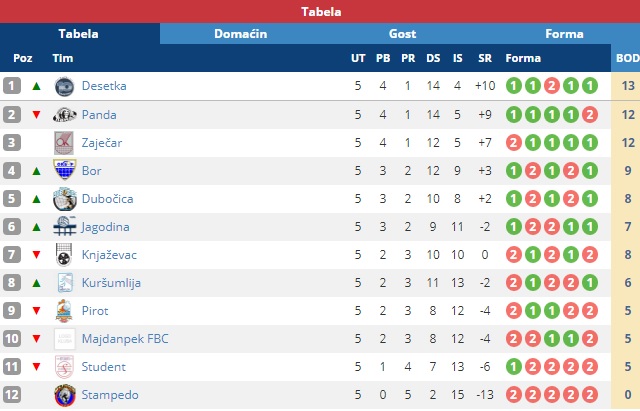640x411 pixels.
Task: Click the SR column header
Action: coord(485,58)
